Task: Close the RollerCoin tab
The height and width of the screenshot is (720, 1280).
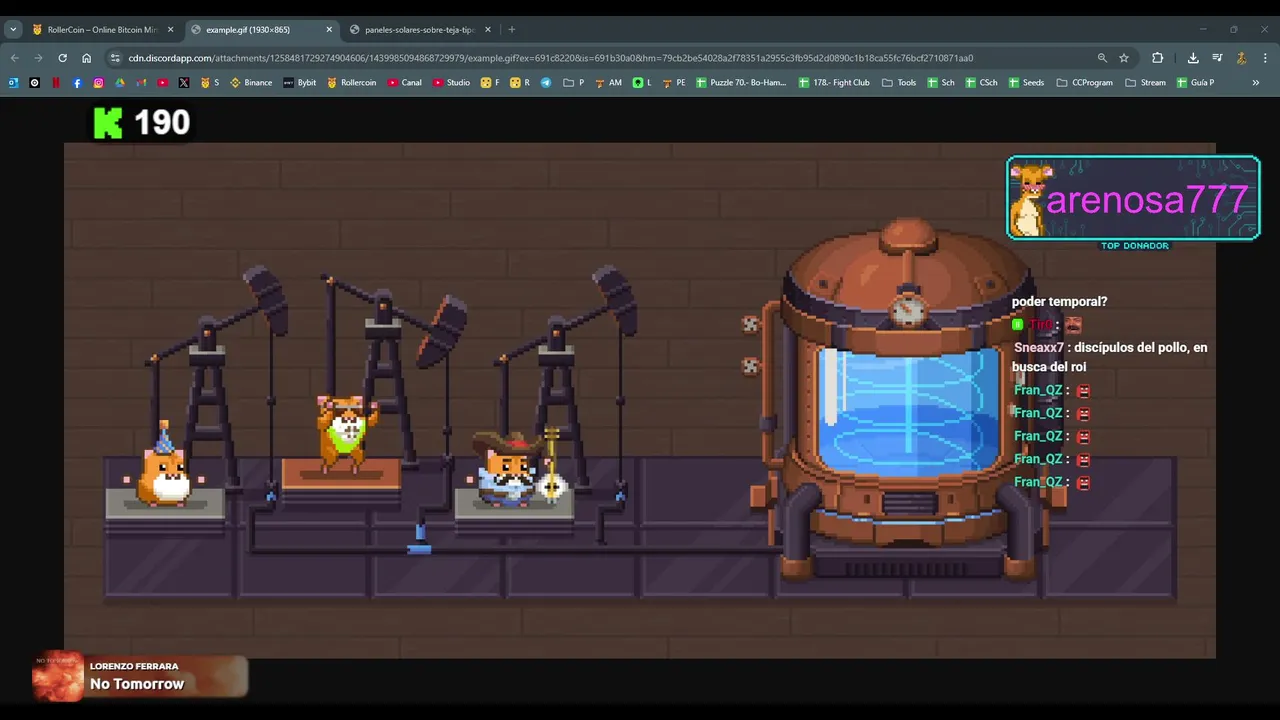Action: coord(171,30)
